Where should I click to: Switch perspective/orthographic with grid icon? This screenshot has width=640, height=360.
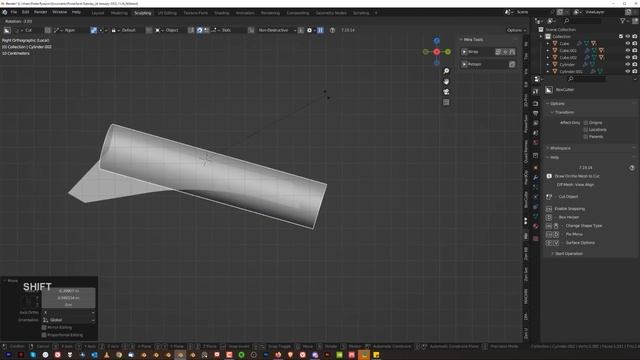tap(446, 102)
